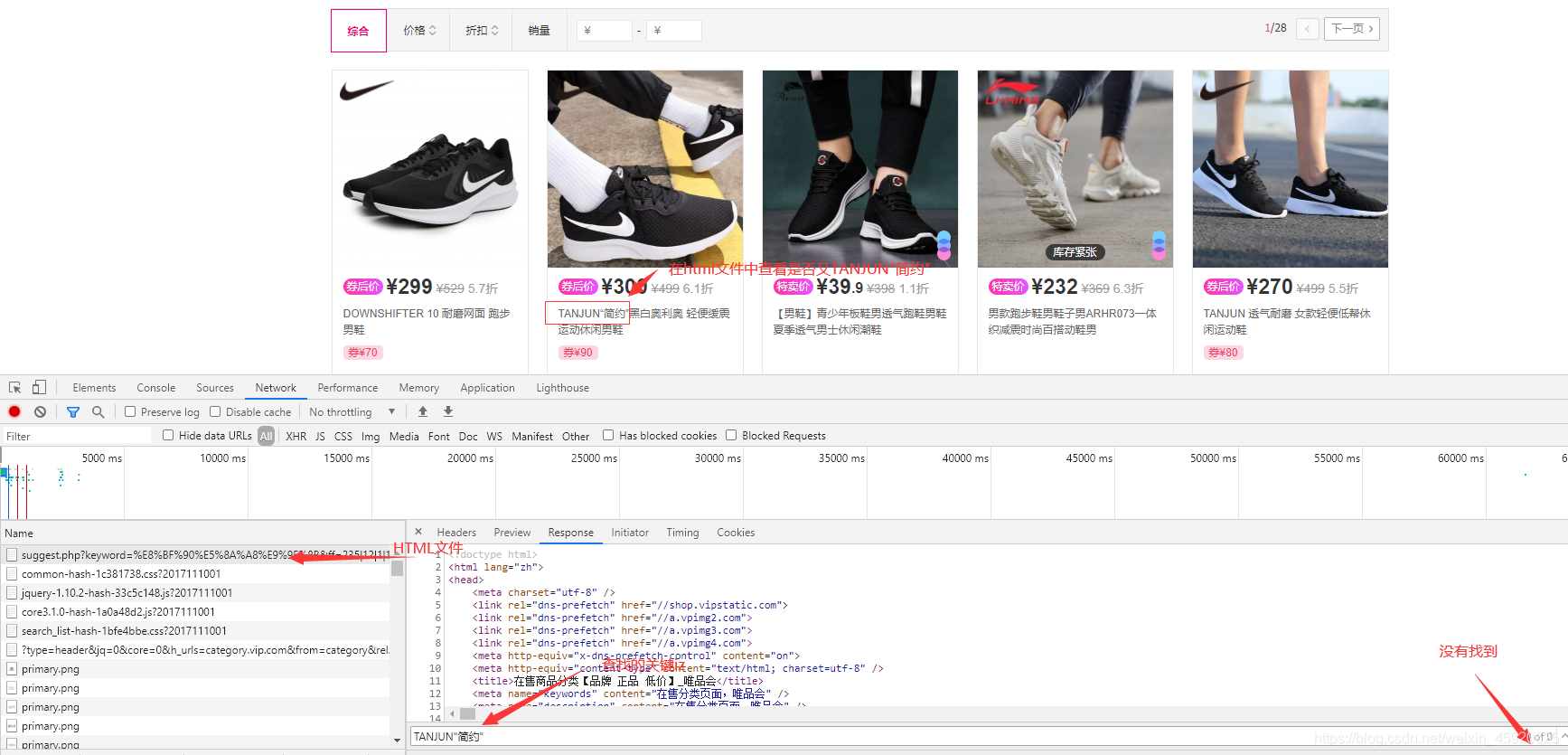Filter requests by Img
The width and height of the screenshot is (1568, 755).
(x=371, y=436)
